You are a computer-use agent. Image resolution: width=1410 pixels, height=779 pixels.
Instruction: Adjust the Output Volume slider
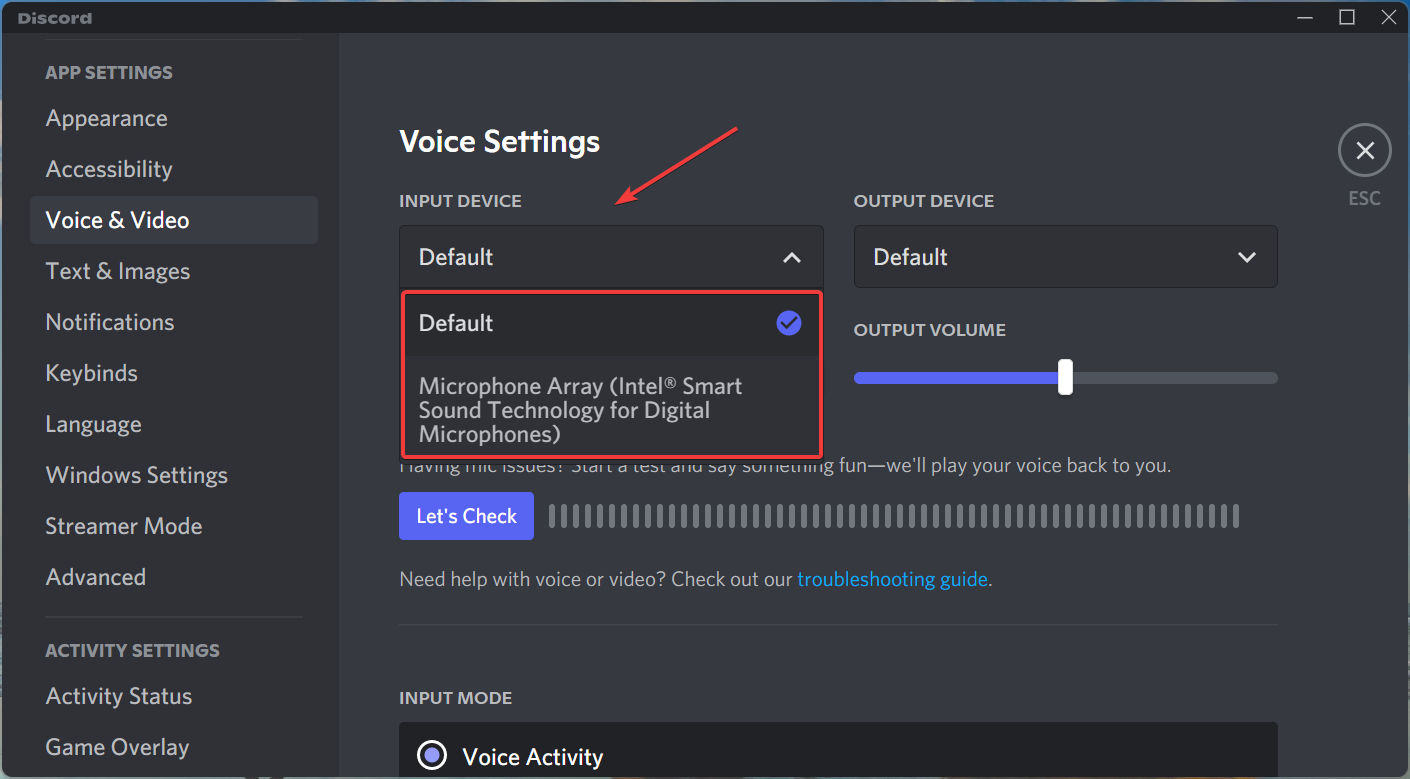pyautogui.click(x=1064, y=377)
